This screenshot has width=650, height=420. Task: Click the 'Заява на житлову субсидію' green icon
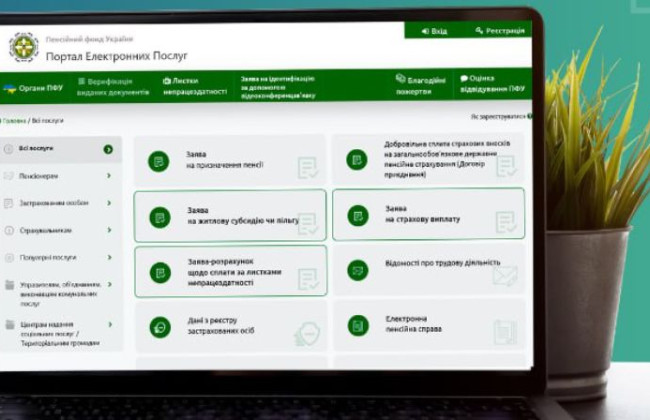[158, 217]
